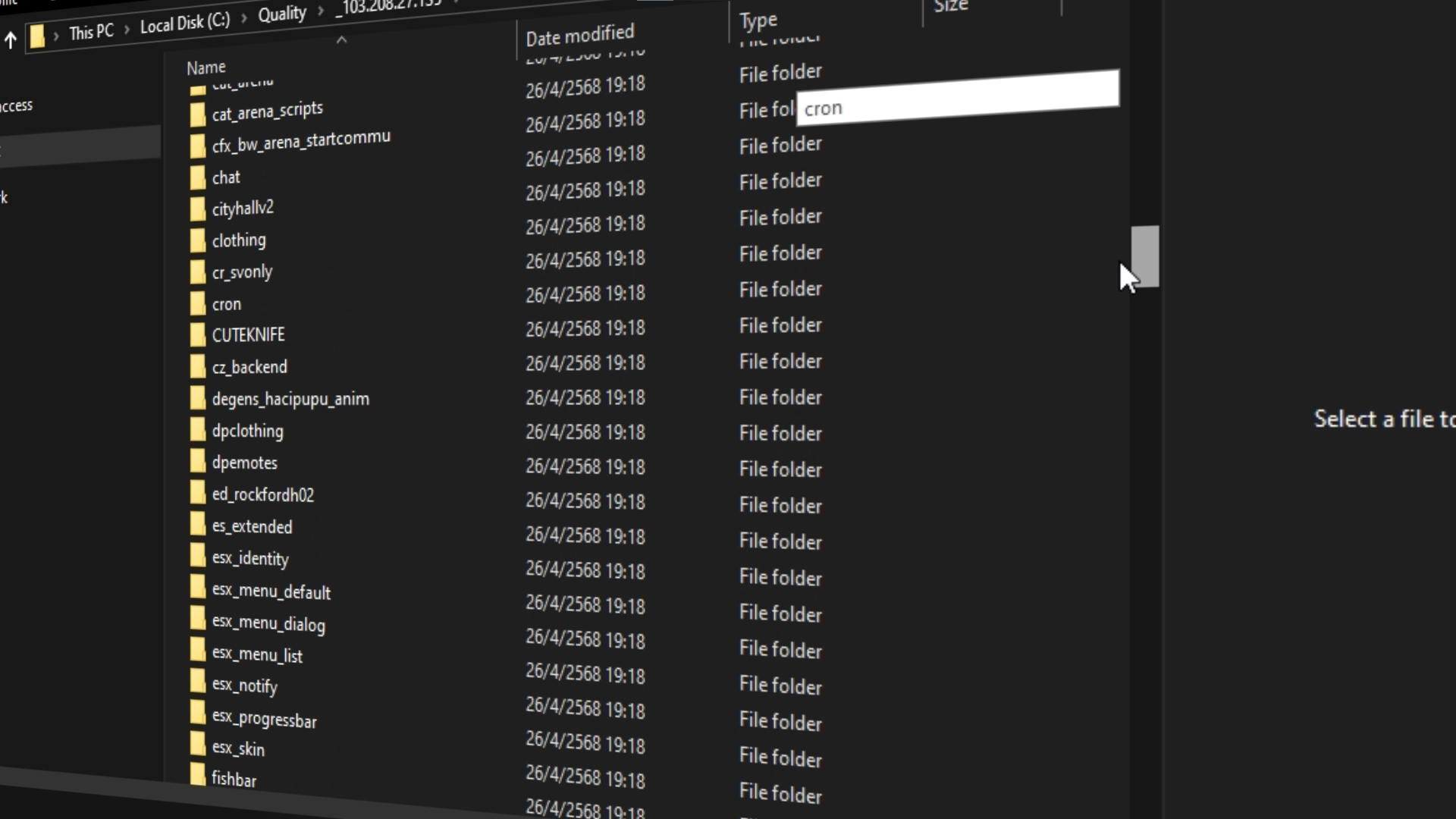Select the esx_menu_dialog folder
Viewport: 1456px width, 819px height.
[268, 623]
